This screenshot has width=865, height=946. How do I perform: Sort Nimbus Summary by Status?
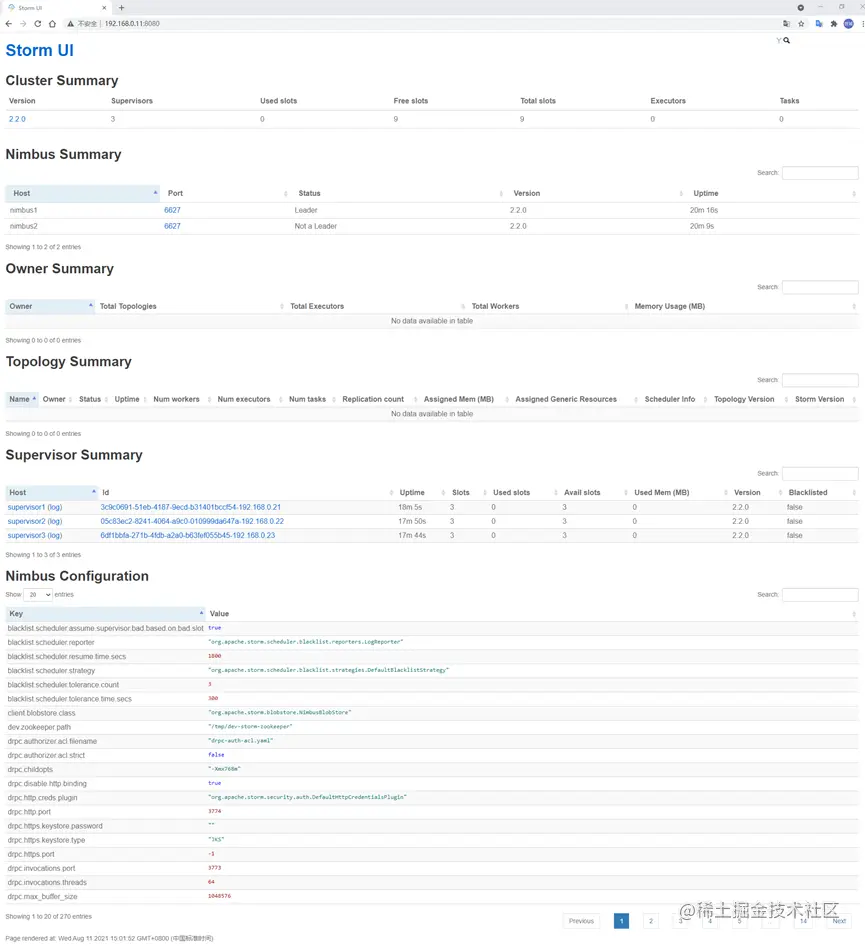pyautogui.click(x=398, y=193)
